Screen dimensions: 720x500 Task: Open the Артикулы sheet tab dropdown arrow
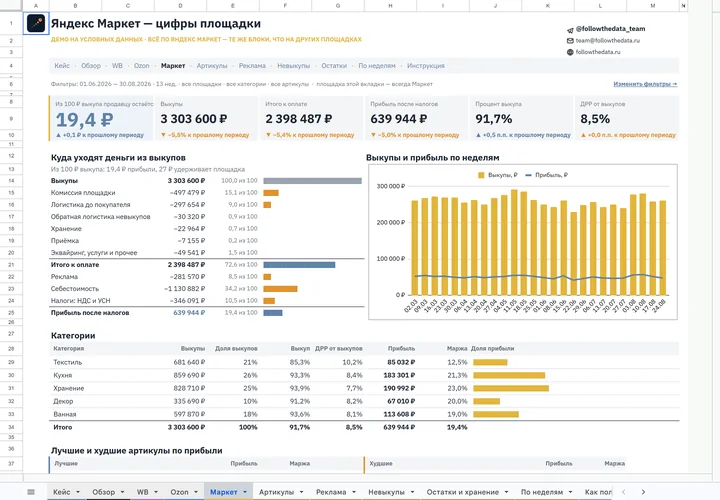(301, 492)
